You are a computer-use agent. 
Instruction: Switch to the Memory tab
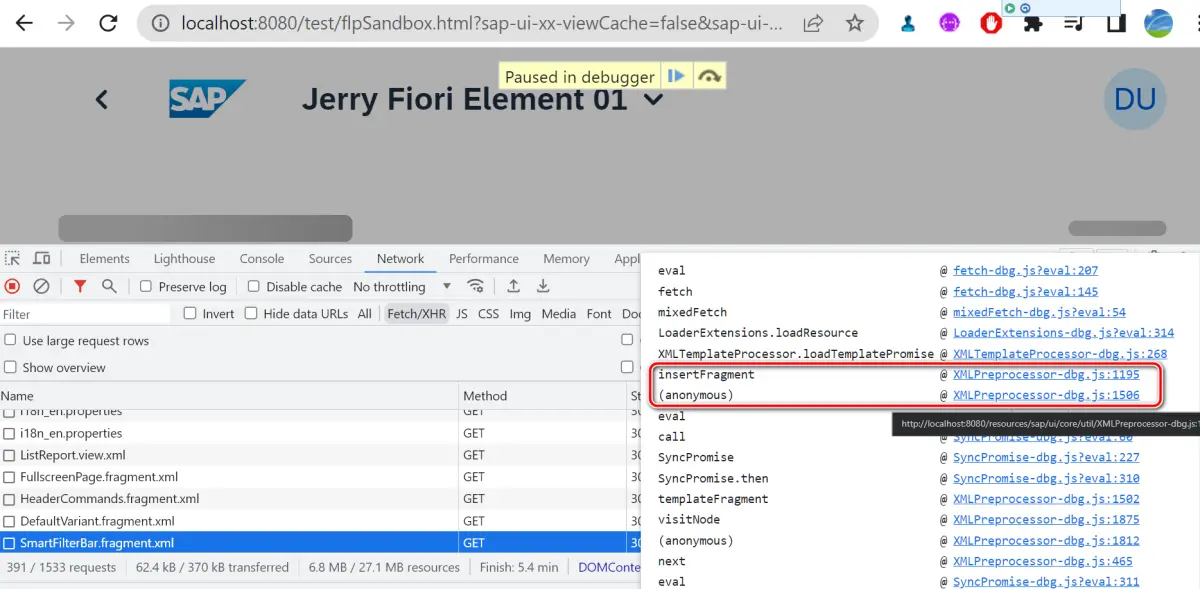pos(566,259)
